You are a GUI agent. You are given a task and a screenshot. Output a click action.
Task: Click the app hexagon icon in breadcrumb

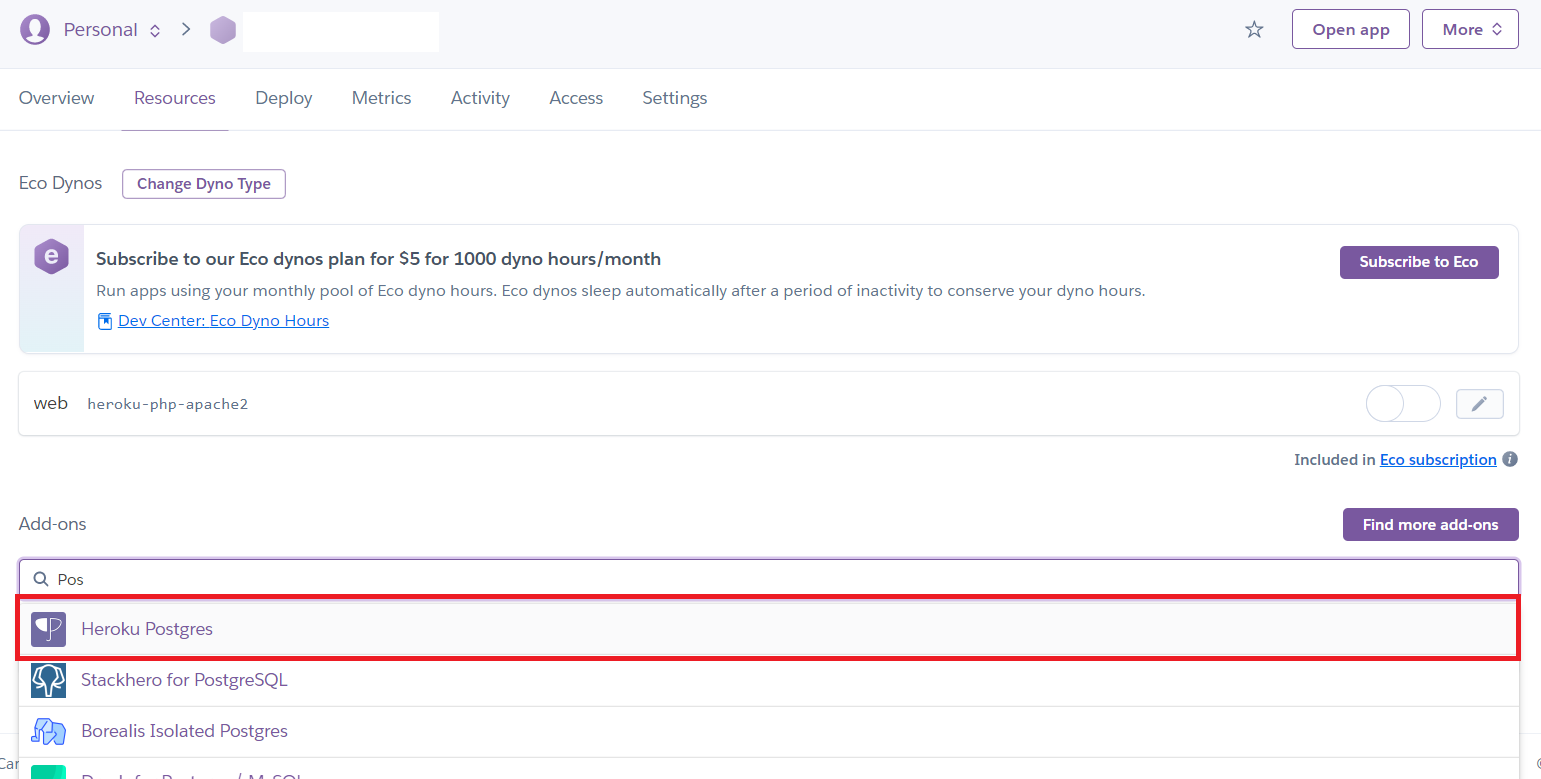[x=223, y=30]
